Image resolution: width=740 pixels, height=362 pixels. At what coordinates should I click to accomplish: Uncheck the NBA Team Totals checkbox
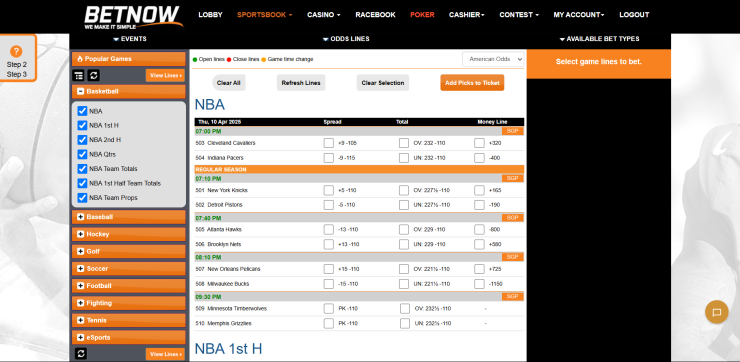(82, 168)
